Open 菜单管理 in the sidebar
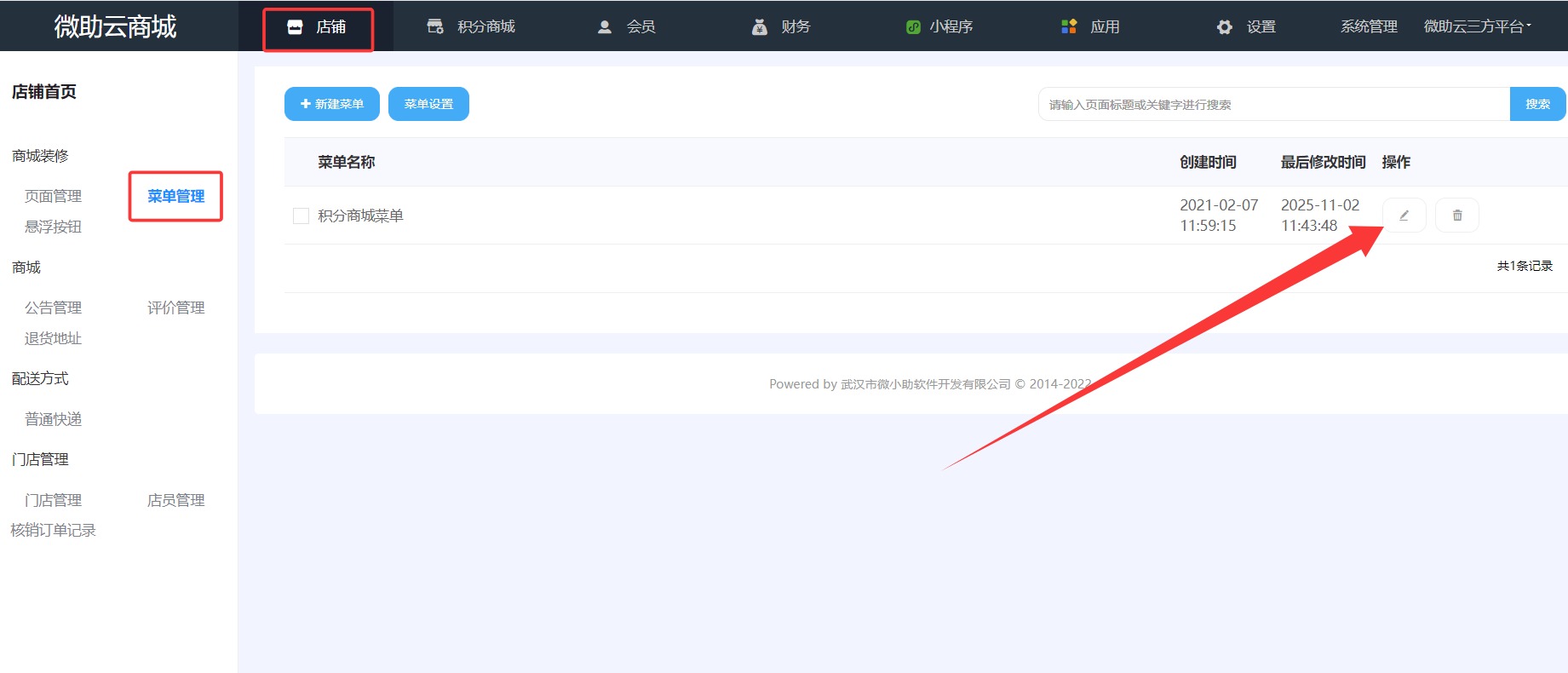Screen dimensions: 1568x673 click(175, 196)
